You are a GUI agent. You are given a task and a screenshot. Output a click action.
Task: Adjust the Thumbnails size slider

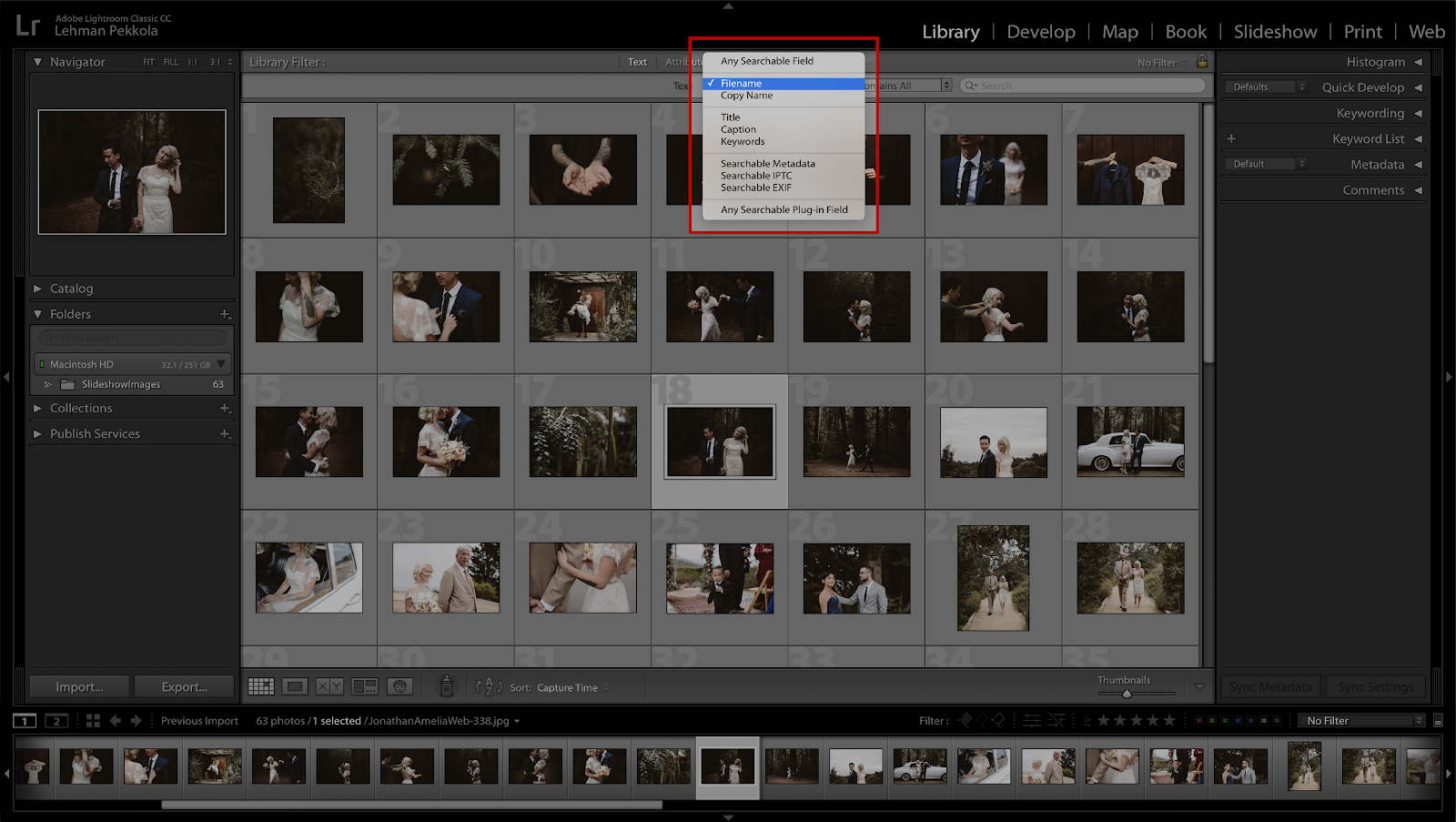point(1127,694)
